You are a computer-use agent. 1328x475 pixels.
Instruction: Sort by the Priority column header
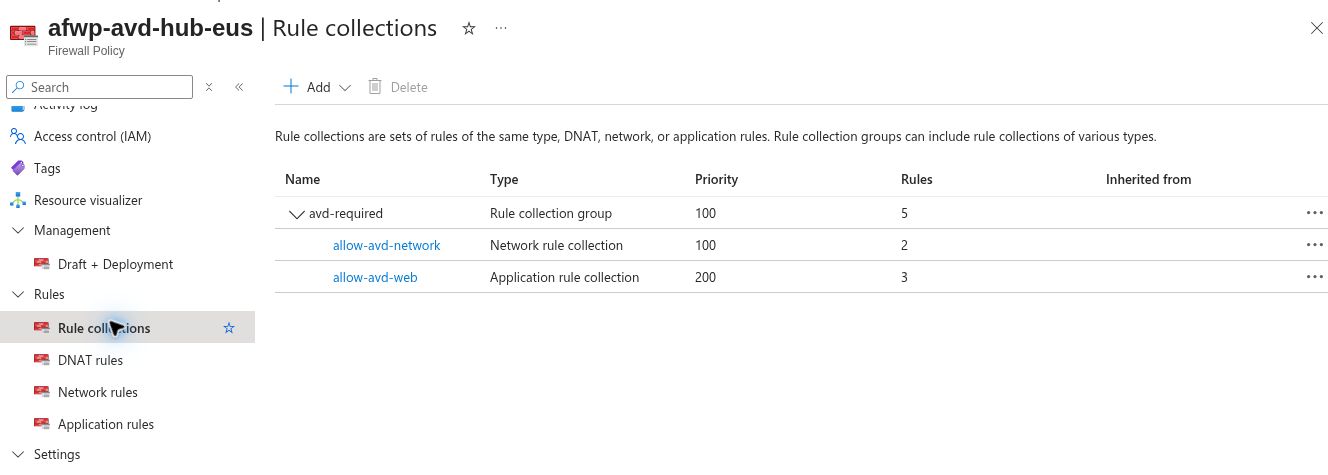pos(716,179)
